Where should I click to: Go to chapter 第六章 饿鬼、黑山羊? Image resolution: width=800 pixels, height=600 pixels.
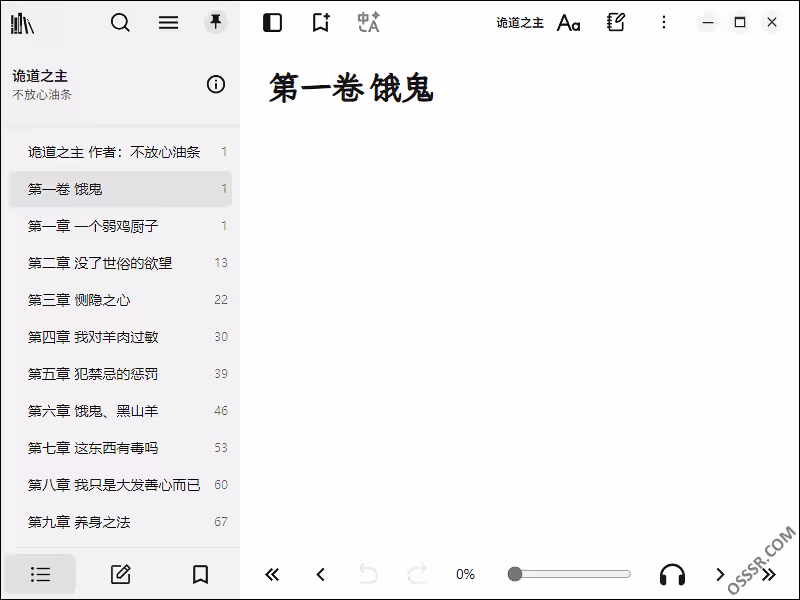(x=120, y=411)
